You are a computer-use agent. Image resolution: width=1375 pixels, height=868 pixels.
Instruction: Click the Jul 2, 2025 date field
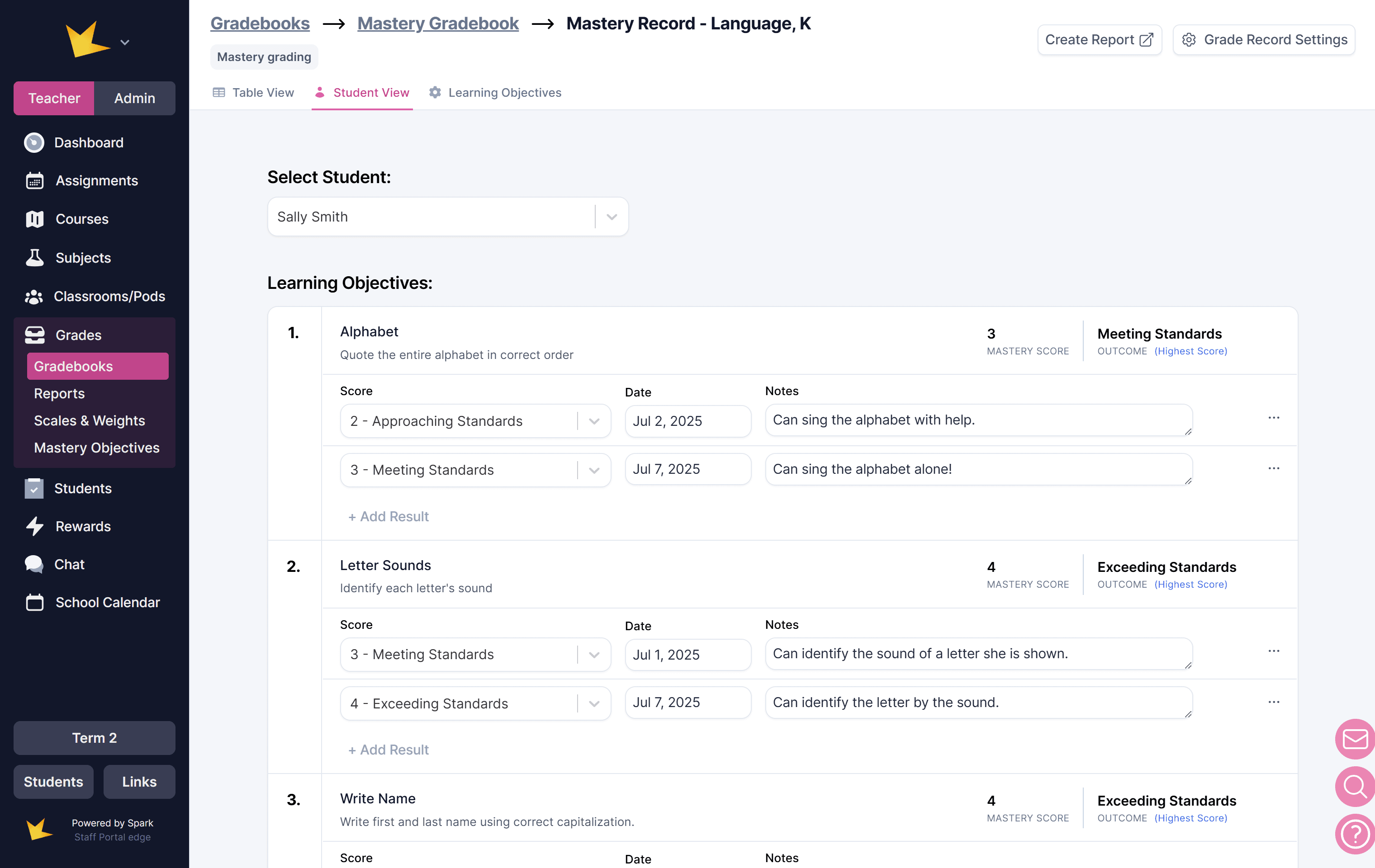click(x=687, y=421)
